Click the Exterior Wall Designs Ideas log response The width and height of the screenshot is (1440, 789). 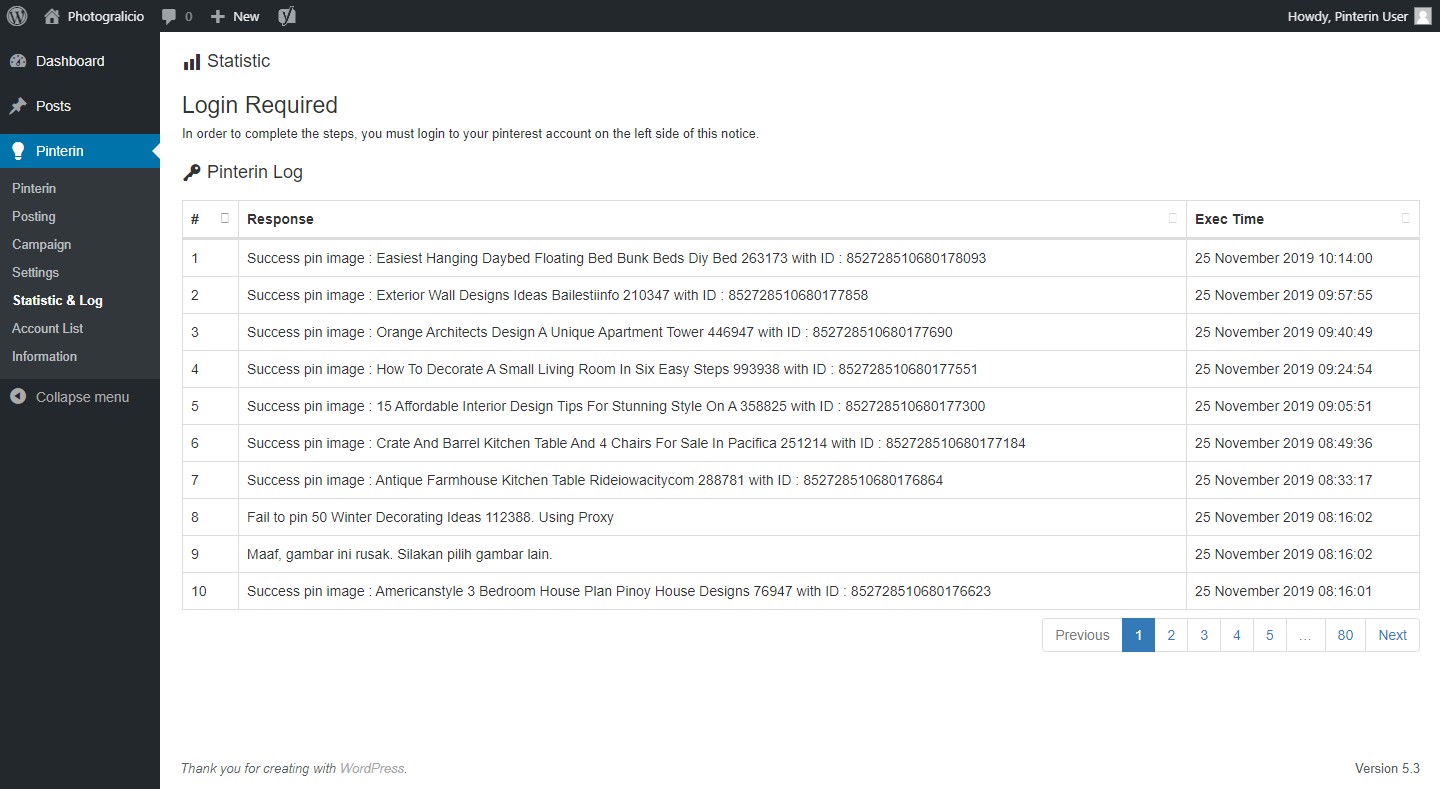click(x=557, y=295)
